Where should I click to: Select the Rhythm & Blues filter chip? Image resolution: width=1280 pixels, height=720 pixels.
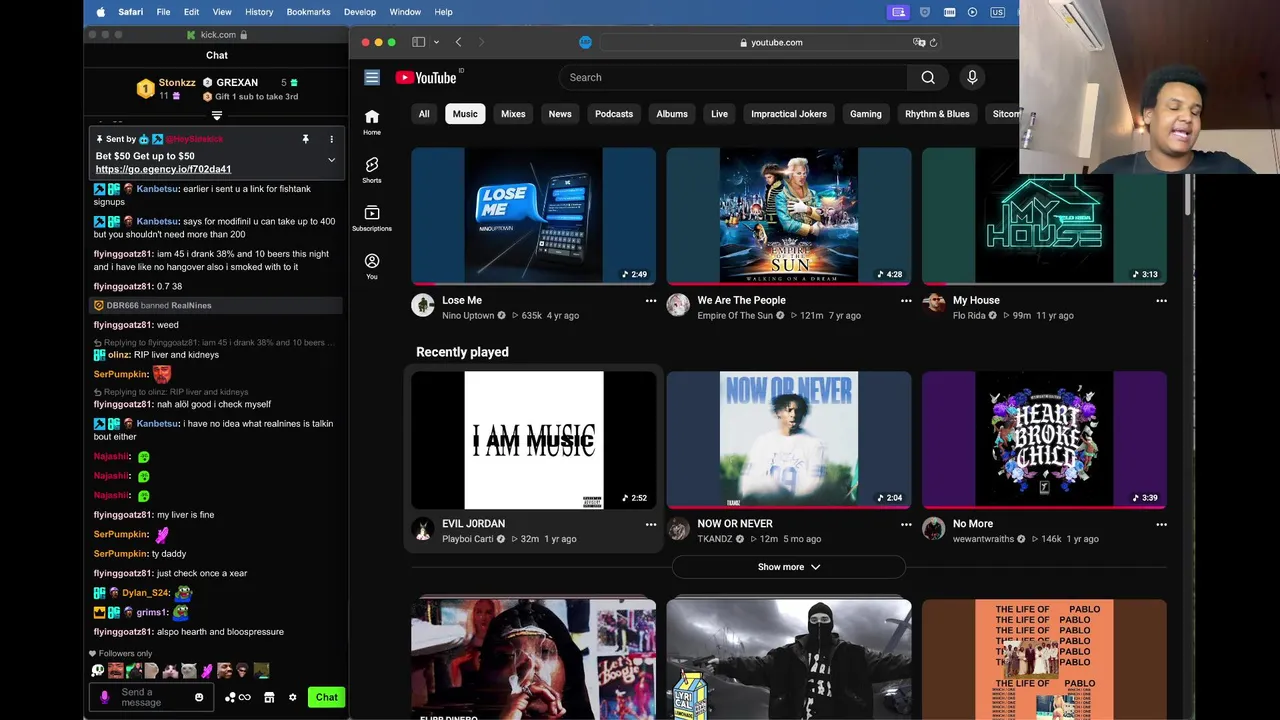coord(937,114)
